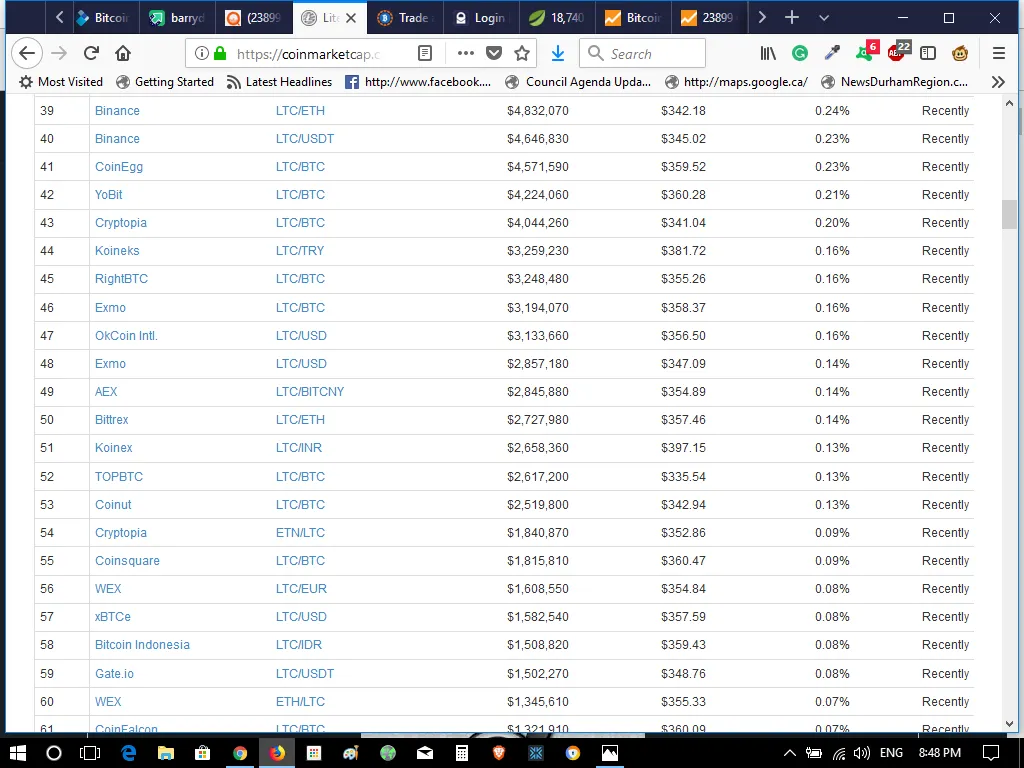Open CoinEgg exchange link in row 41

119,167
